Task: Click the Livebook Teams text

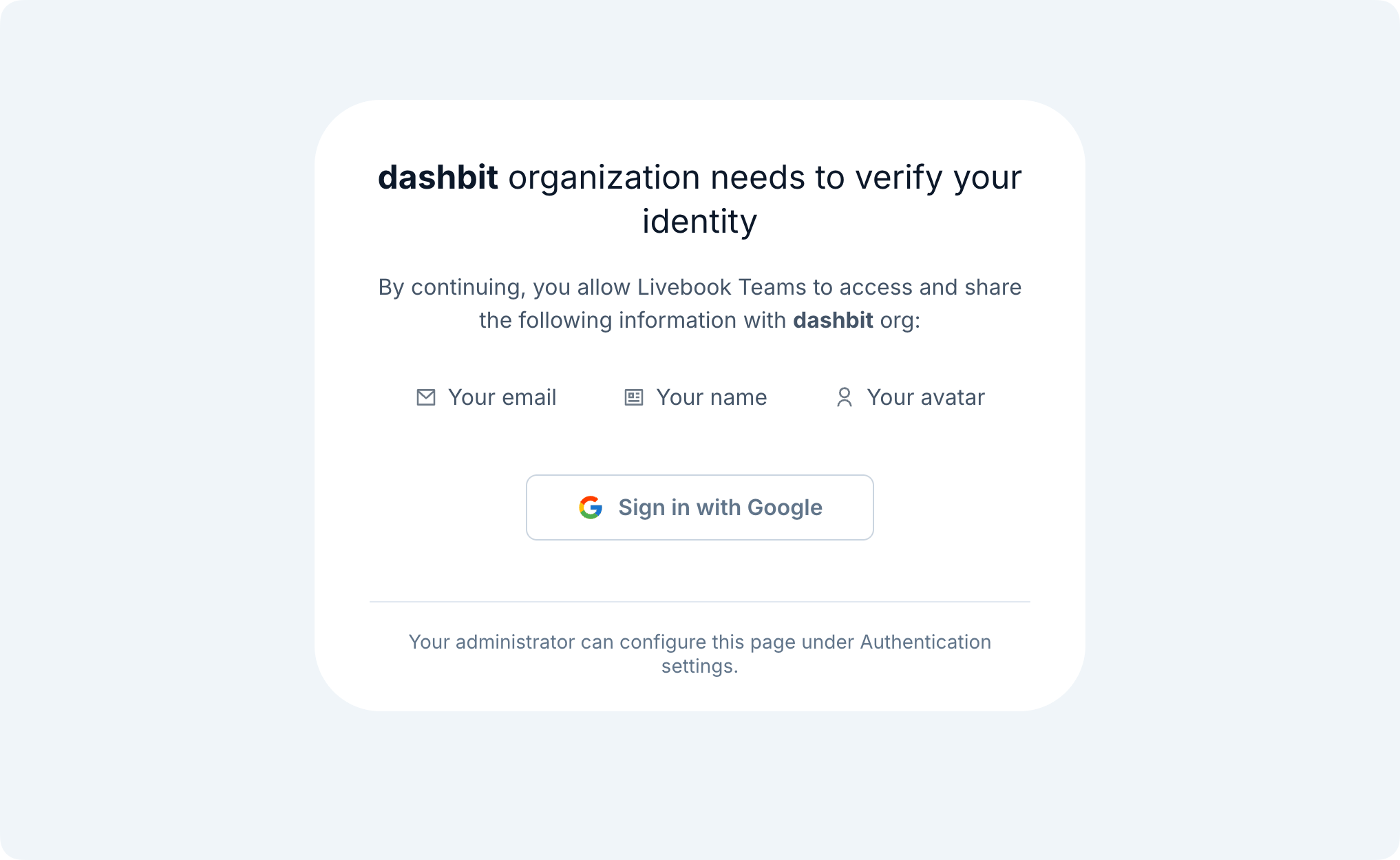Action: (x=721, y=287)
